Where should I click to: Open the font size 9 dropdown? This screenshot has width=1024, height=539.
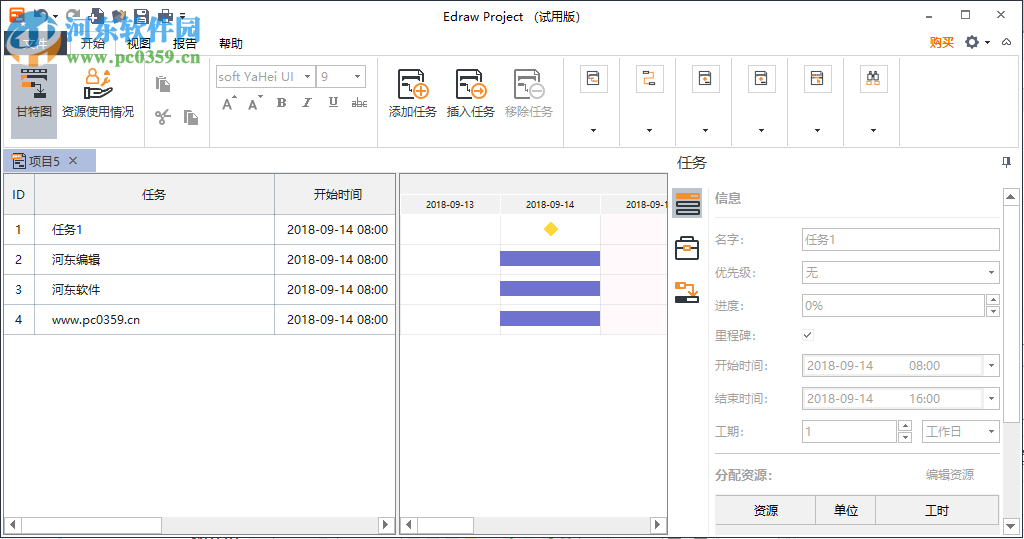(357, 76)
